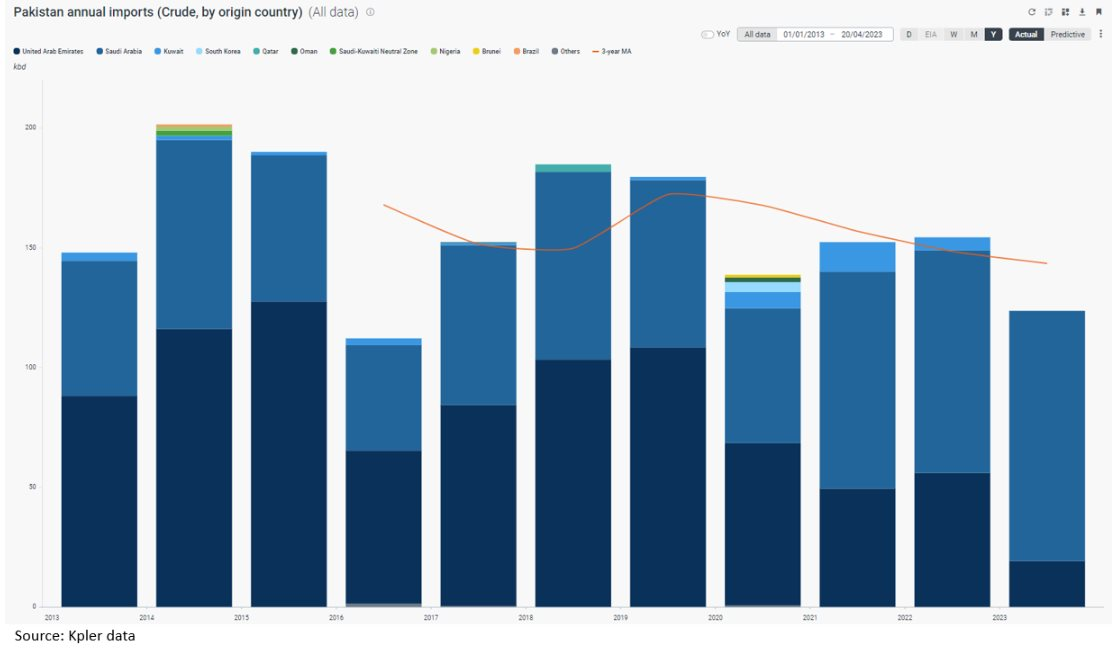Click the 2015 UAE dark bar segment
The height and width of the screenshot is (652, 1115).
[x=289, y=454]
